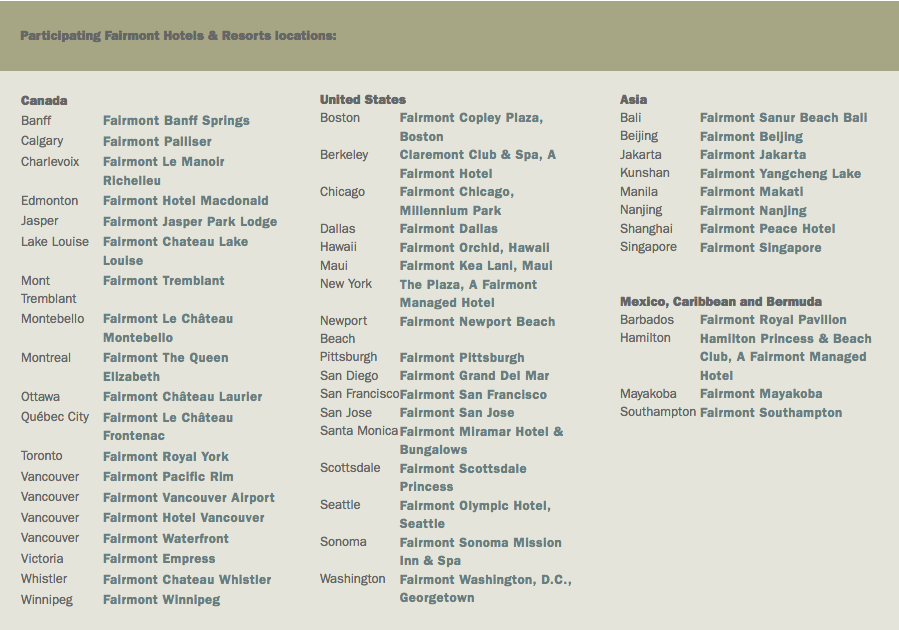The width and height of the screenshot is (899, 630).
Task: Open the Fairmont Banff Springs link
Action: pos(176,121)
